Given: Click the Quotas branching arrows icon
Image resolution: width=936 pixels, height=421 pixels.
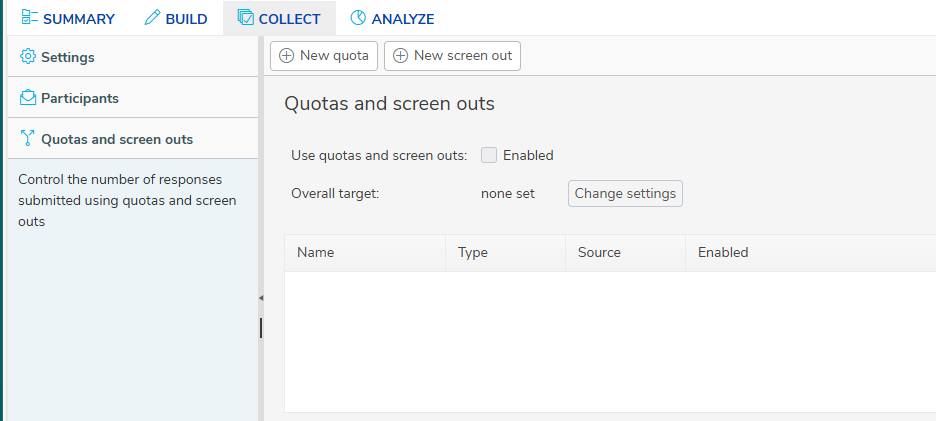Looking at the screenshot, I should [x=27, y=139].
